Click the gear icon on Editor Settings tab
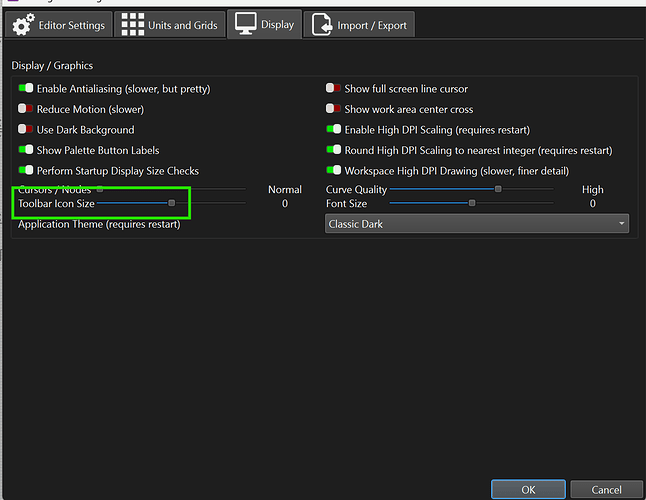 tap(23, 25)
